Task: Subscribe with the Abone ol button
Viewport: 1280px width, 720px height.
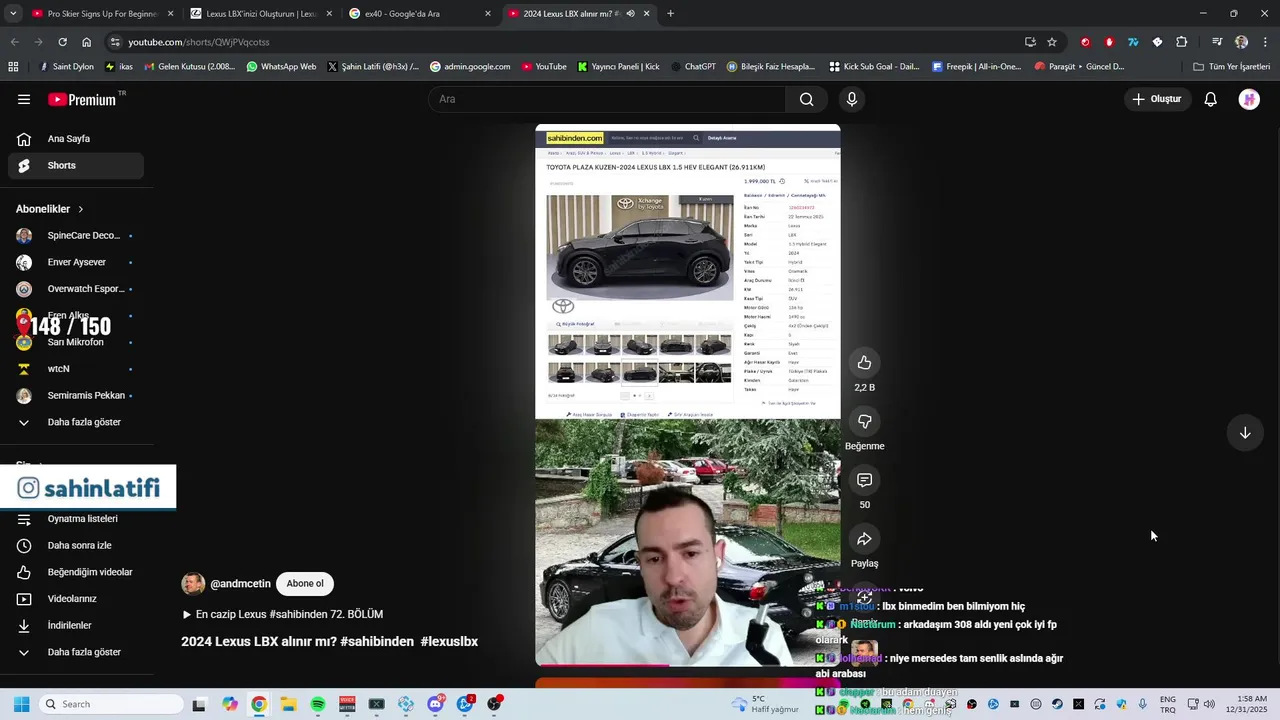Action: pos(305,584)
